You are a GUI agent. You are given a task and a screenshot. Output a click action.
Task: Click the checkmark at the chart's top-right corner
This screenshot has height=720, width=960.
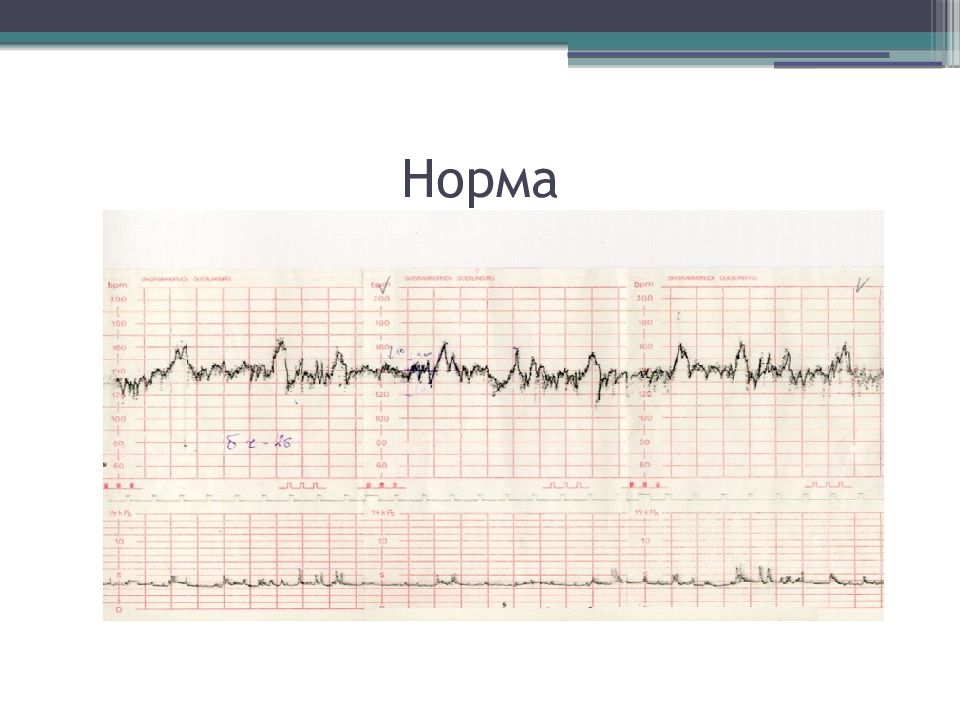tap(861, 287)
